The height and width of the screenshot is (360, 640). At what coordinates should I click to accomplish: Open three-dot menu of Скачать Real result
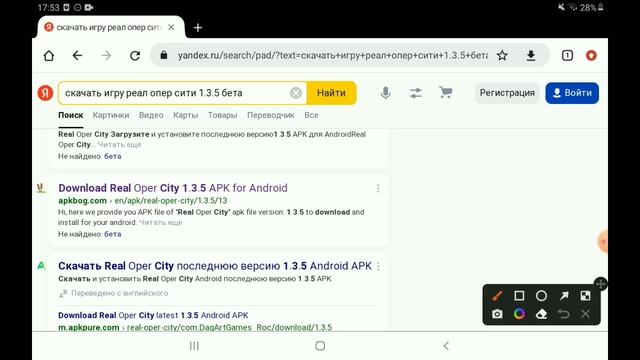[378, 266]
